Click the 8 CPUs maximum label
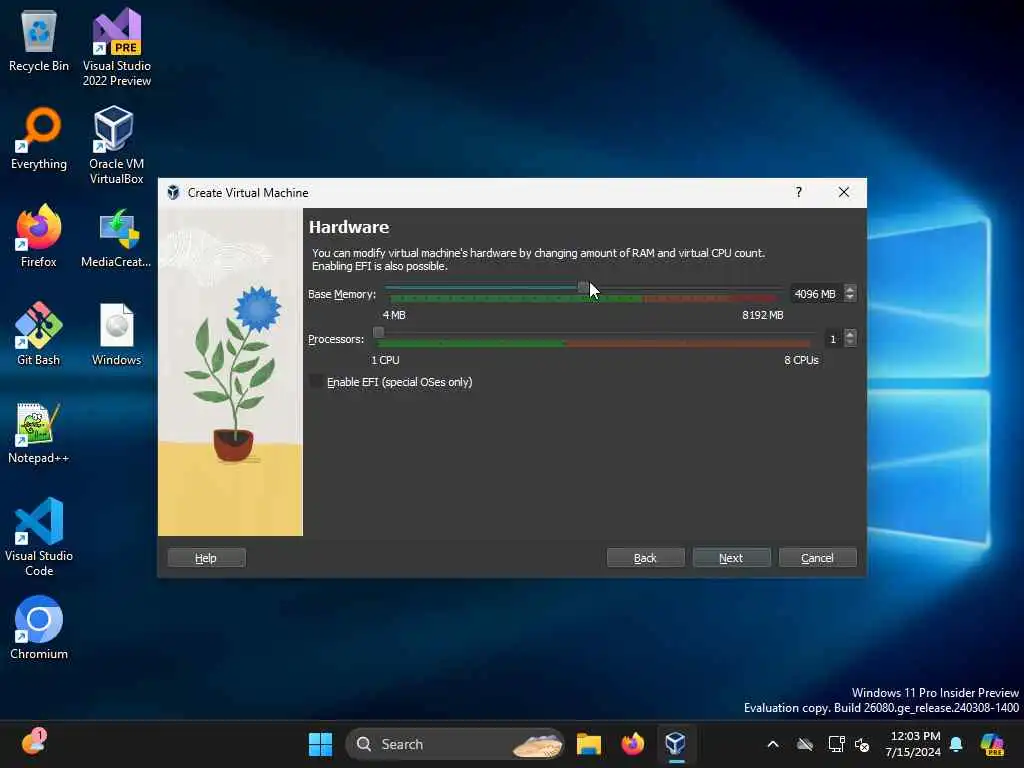This screenshot has width=1024, height=768. coord(801,360)
